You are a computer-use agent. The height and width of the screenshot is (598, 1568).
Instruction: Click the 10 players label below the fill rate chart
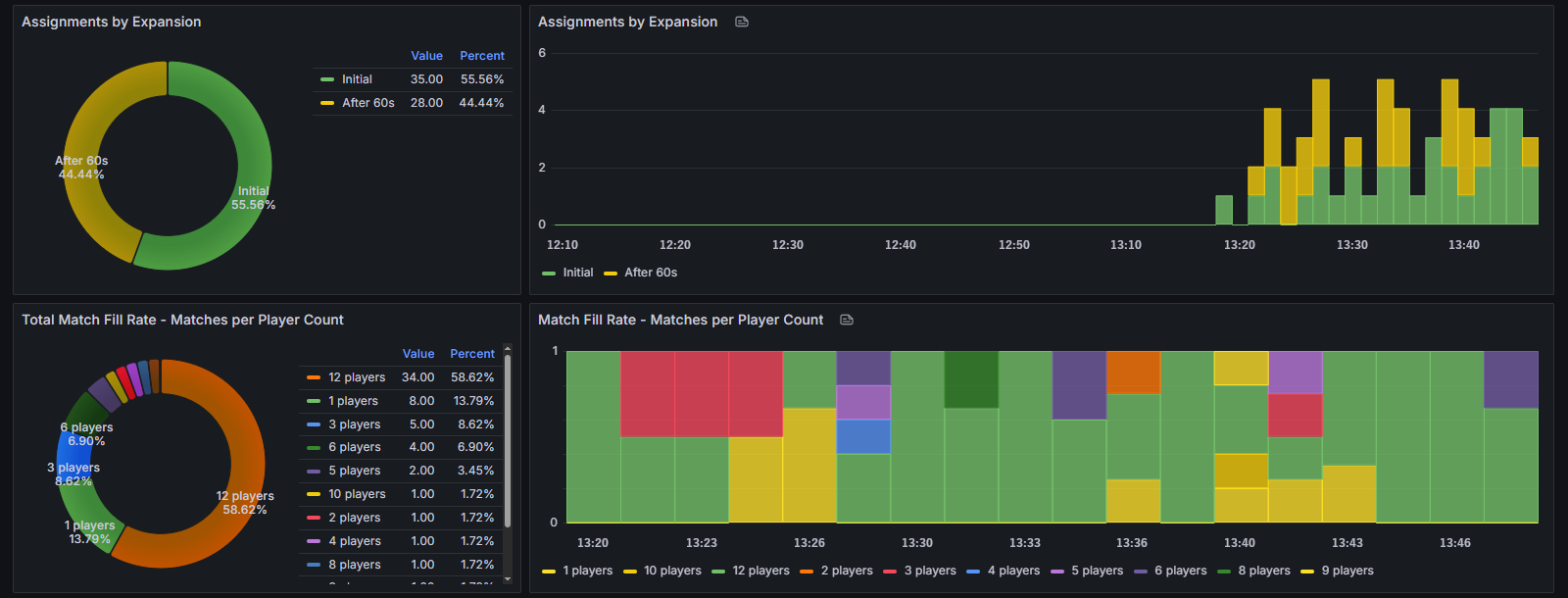pos(672,571)
